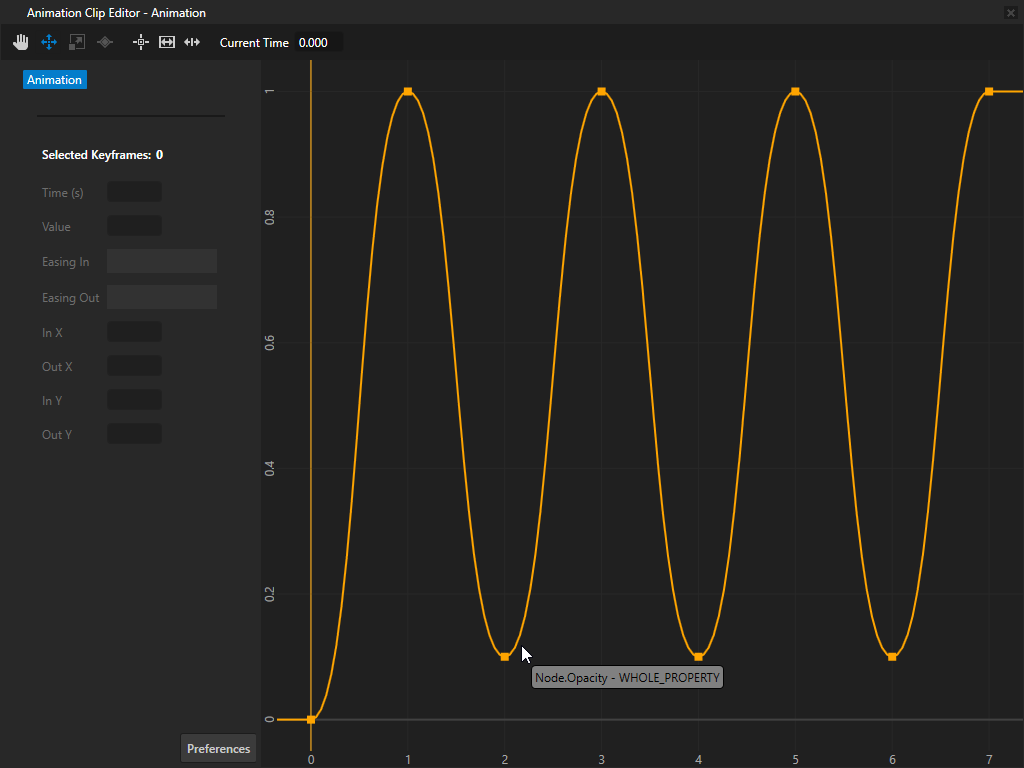Viewport: 1024px width, 768px height.
Task: Select the Scale keyframes tool
Action: 76,42
